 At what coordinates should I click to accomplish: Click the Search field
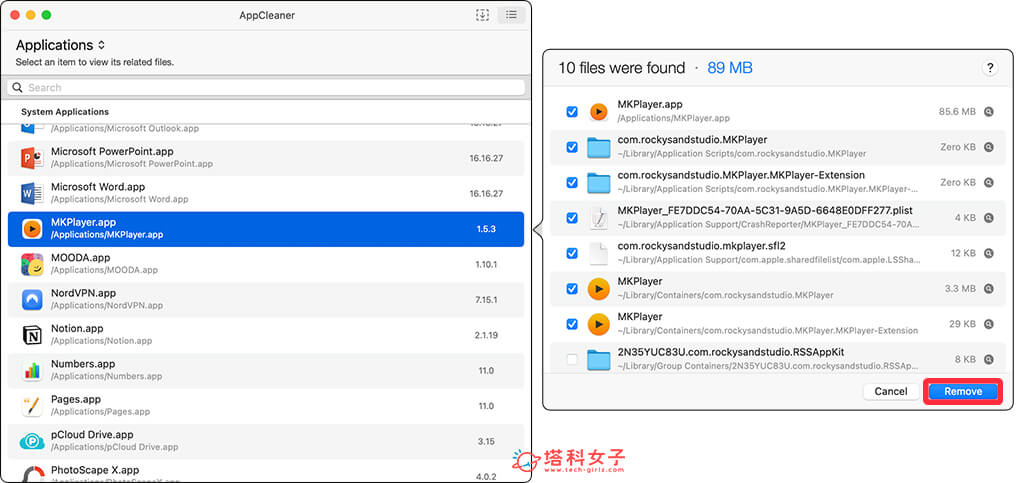click(x=266, y=87)
